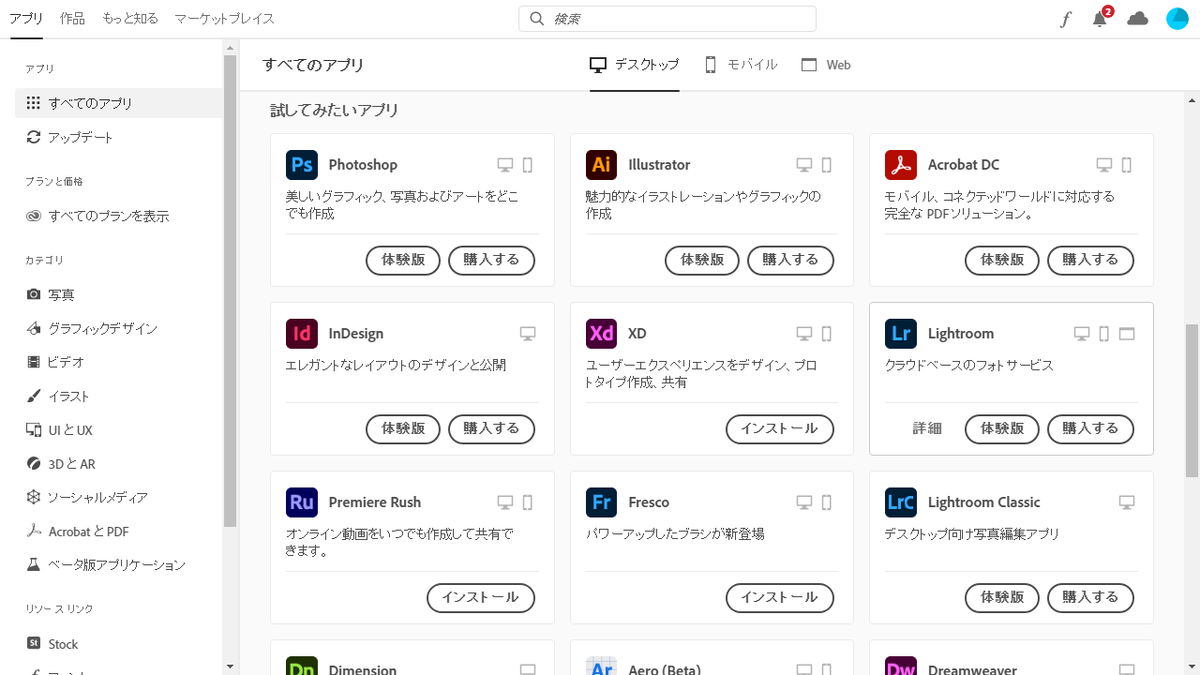This screenshot has width=1200, height=675.
Task: Click the InDesign Id app icon
Action: click(x=301, y=333)
